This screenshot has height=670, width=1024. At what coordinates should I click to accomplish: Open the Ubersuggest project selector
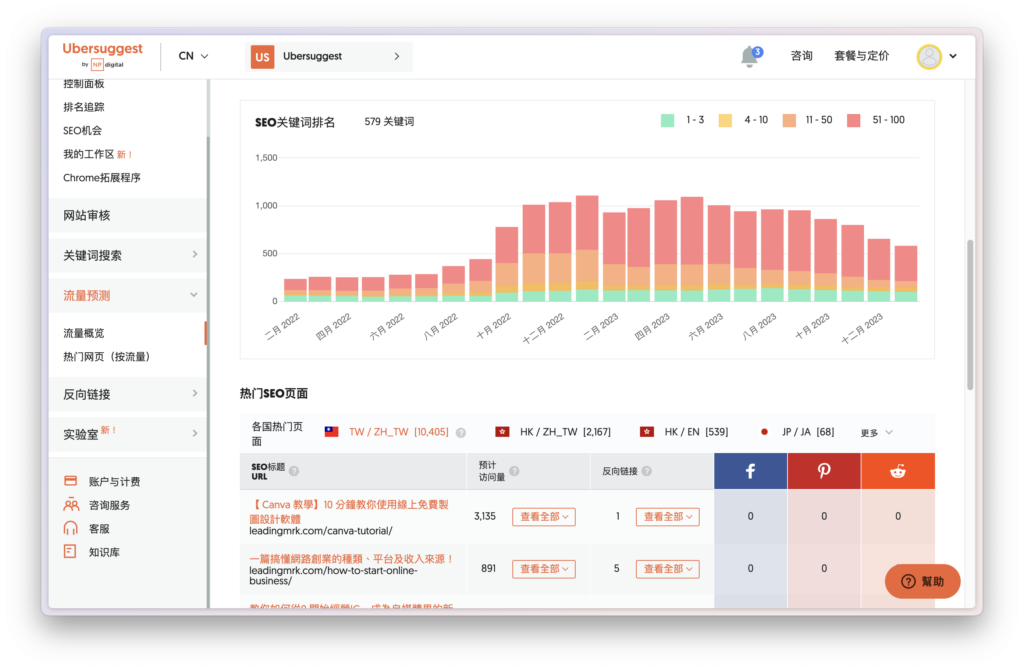point(329,57)
